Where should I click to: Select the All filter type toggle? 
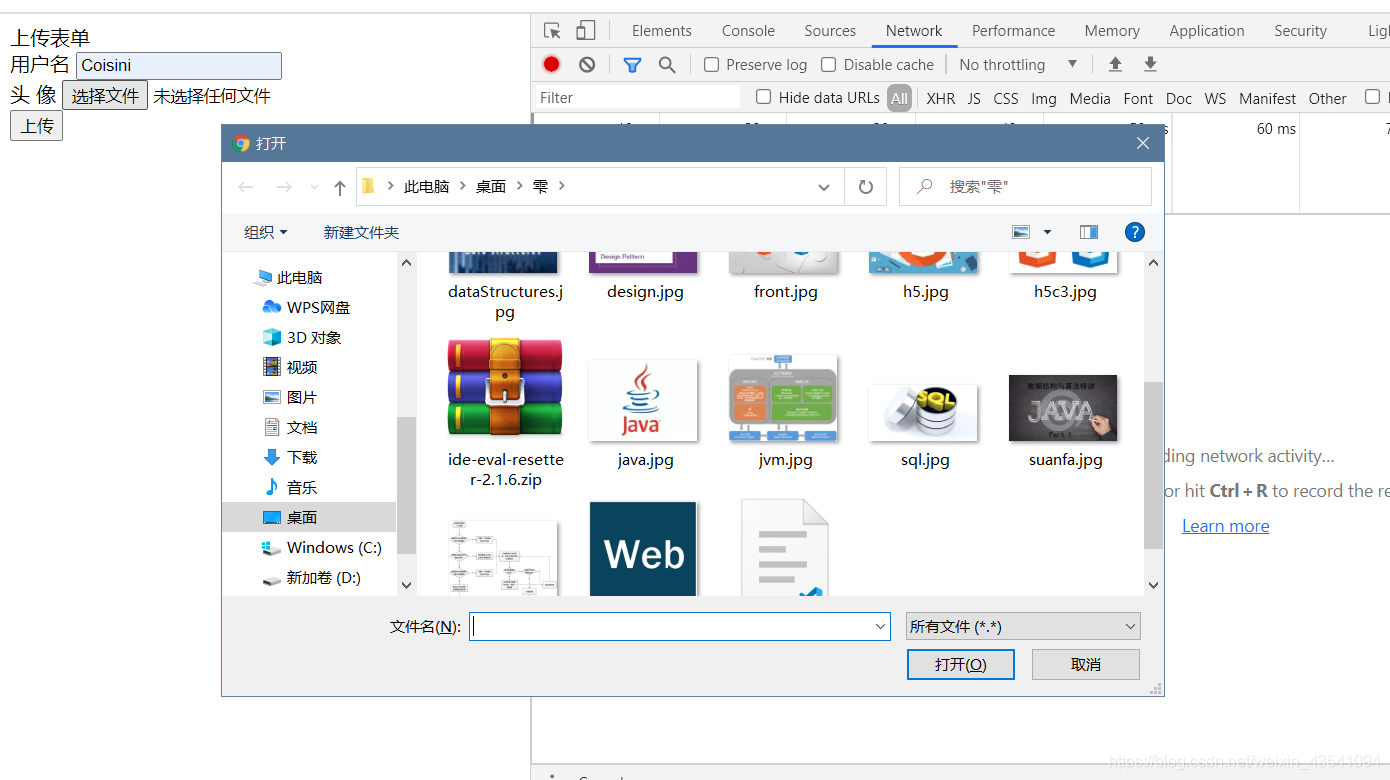point(900,98)
